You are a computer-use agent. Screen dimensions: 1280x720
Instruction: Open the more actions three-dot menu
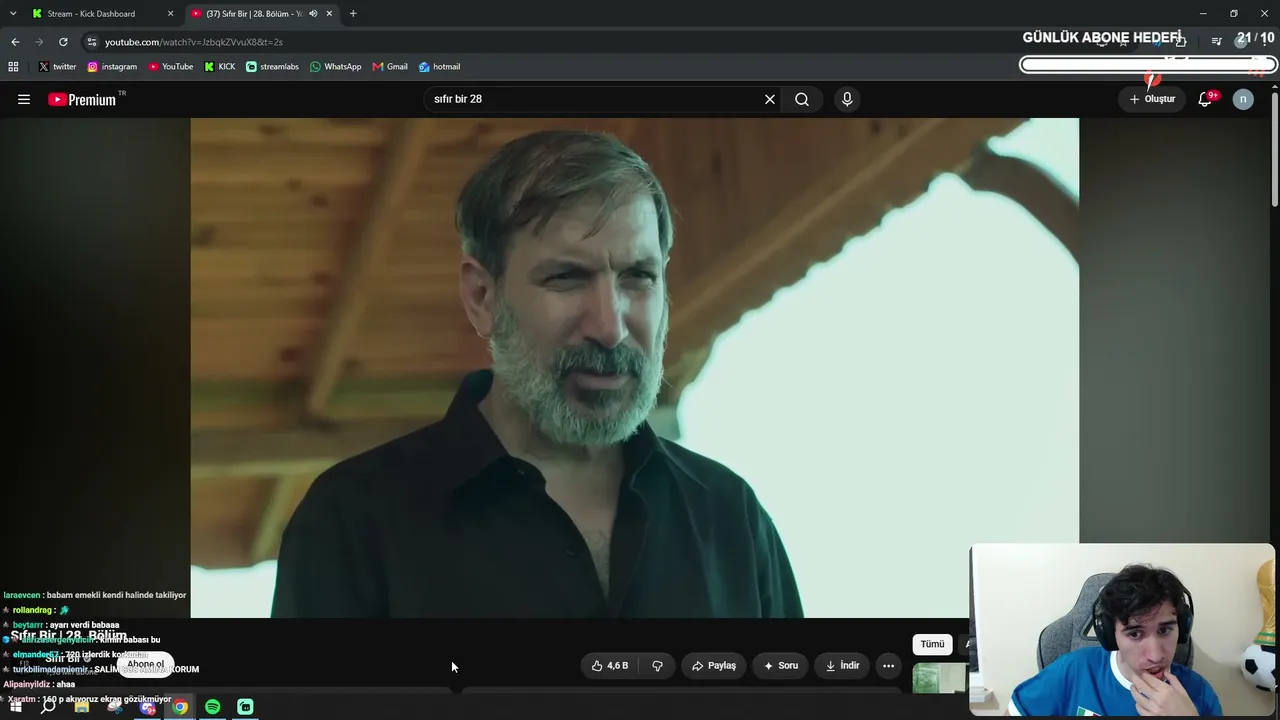point(888,666)
